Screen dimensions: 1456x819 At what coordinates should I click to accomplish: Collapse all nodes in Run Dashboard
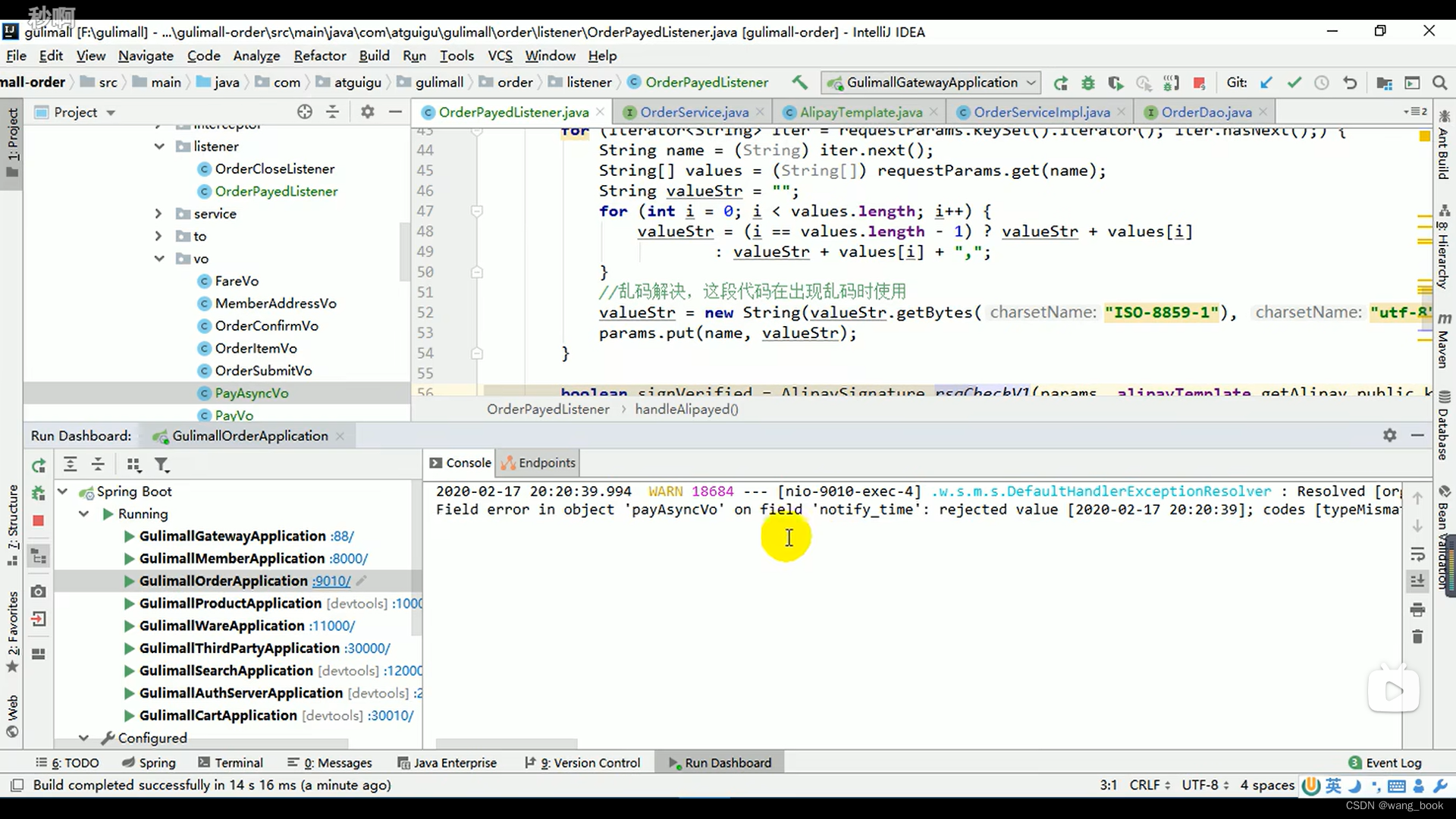point(98,465)
